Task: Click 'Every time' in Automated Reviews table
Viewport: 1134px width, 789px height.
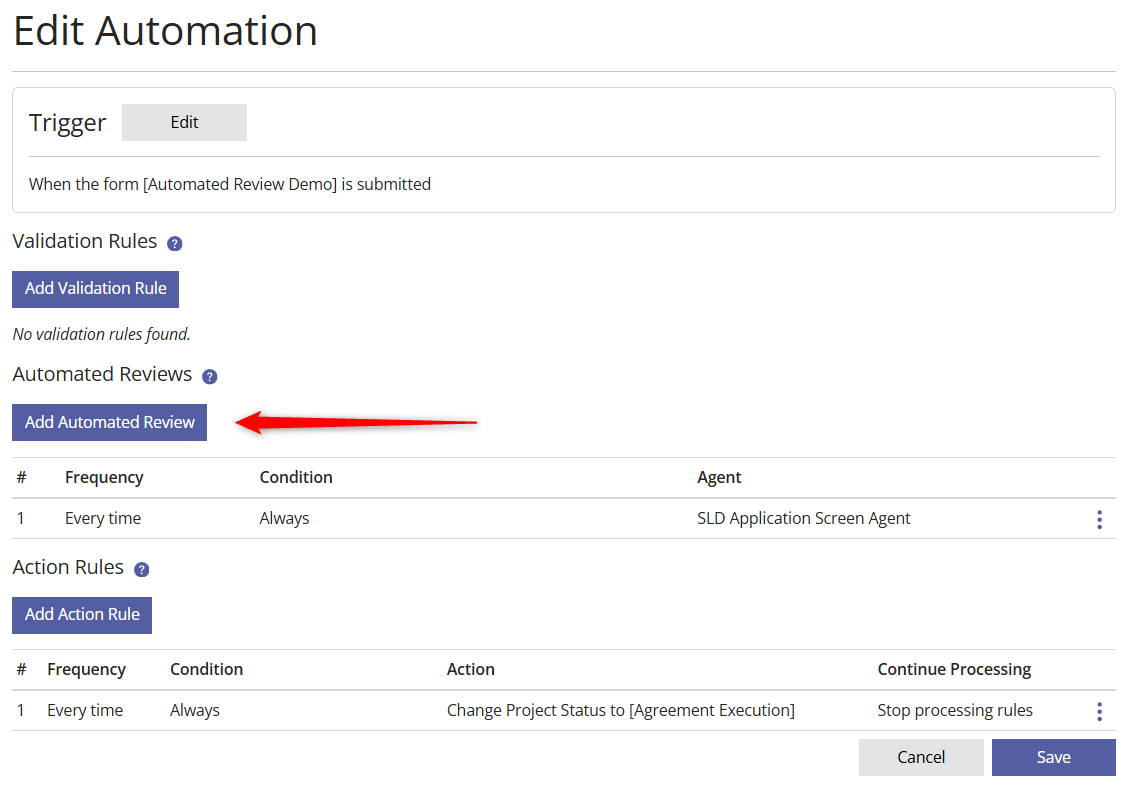Action: point(103,519)
